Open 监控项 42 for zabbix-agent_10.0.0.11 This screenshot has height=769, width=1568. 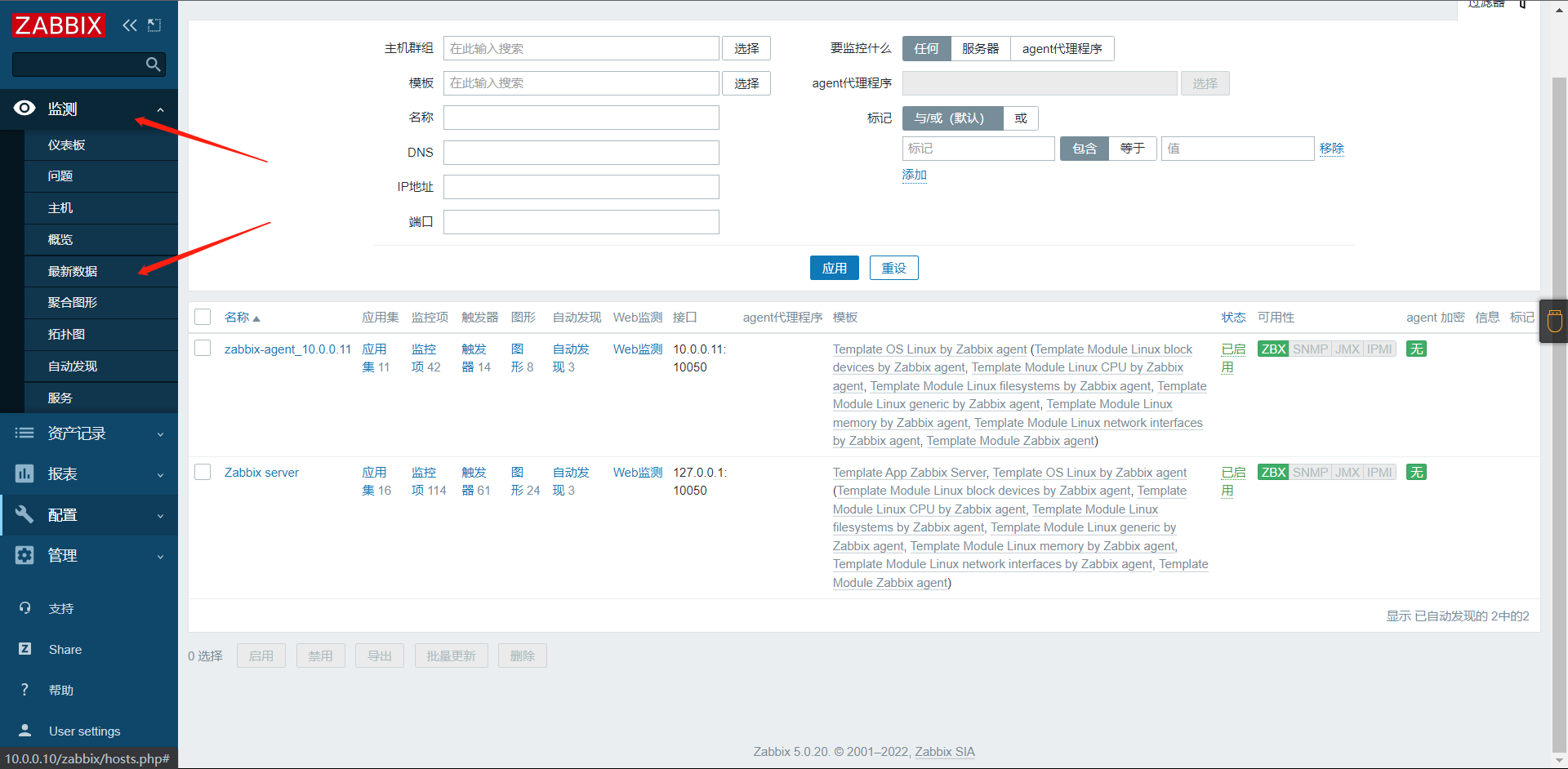(x=425, y=358)
